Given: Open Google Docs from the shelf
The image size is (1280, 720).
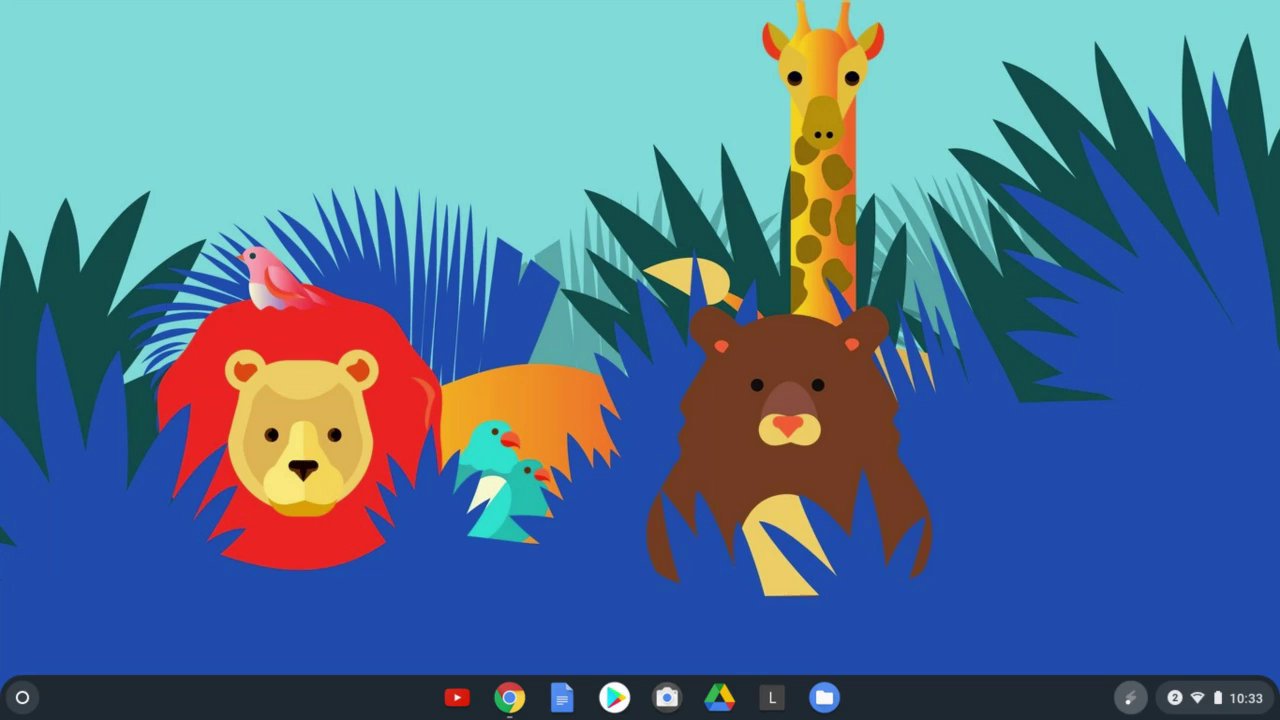Looking at the screenshot, I should click(562, 698).
